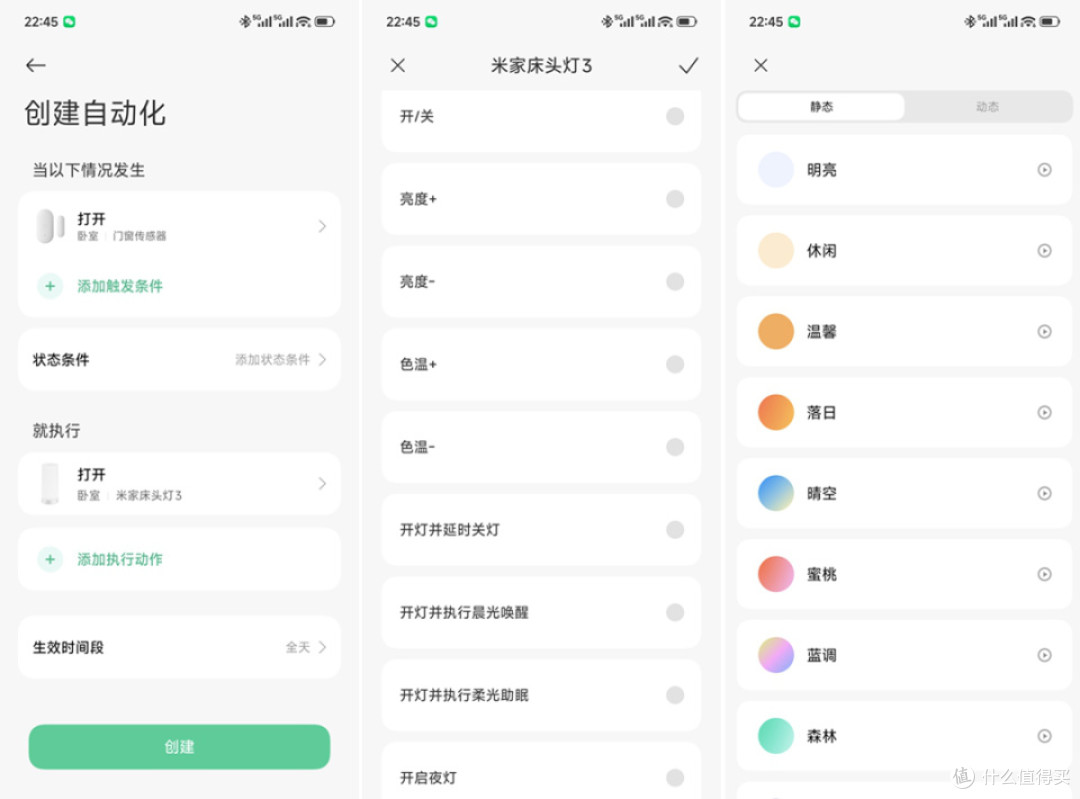Tap the 卧室 门窗传感器 subtitle text

click(x=122, y=236)
